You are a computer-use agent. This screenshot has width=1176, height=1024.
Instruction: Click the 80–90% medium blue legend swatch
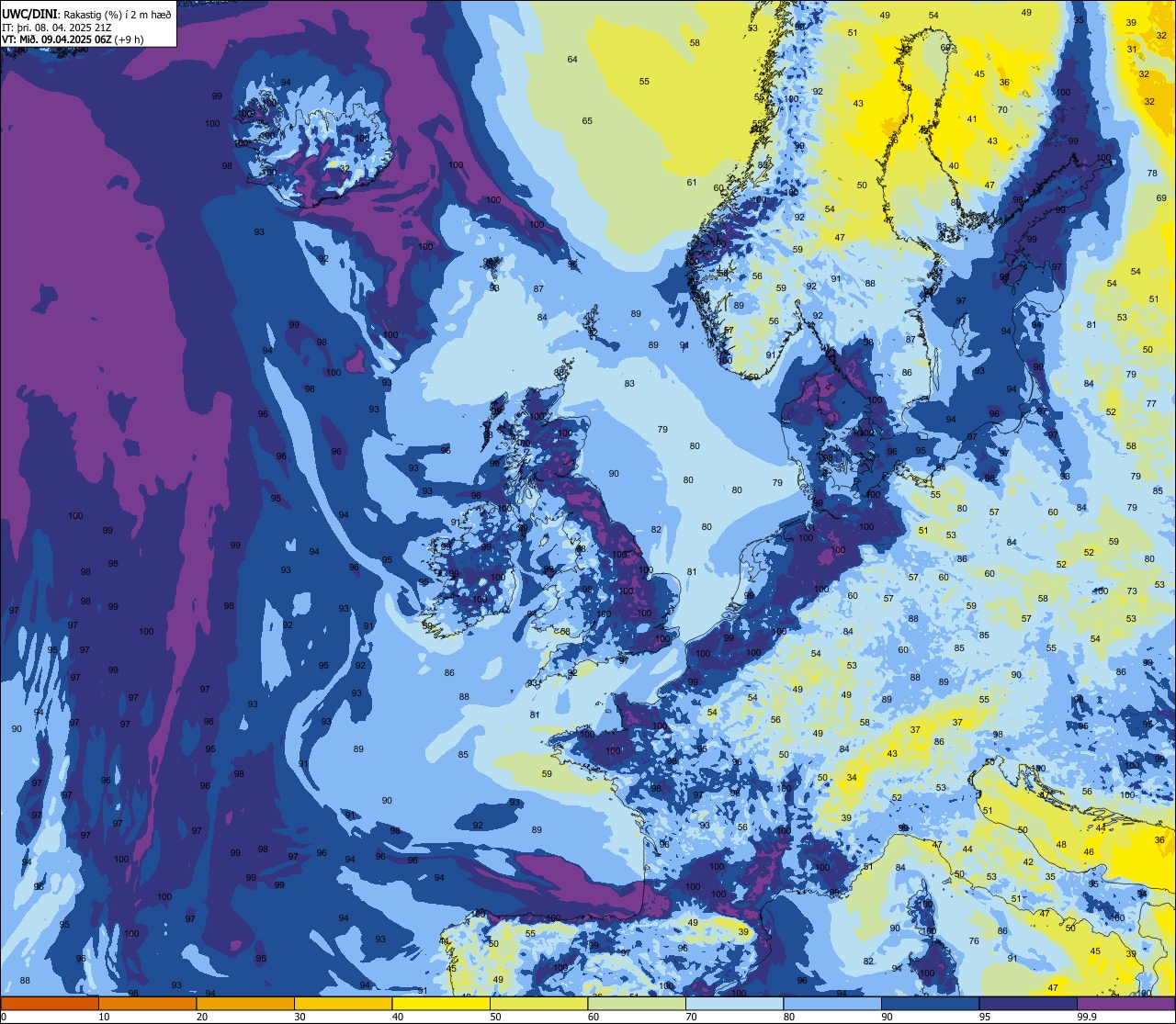pos(832,1003)
